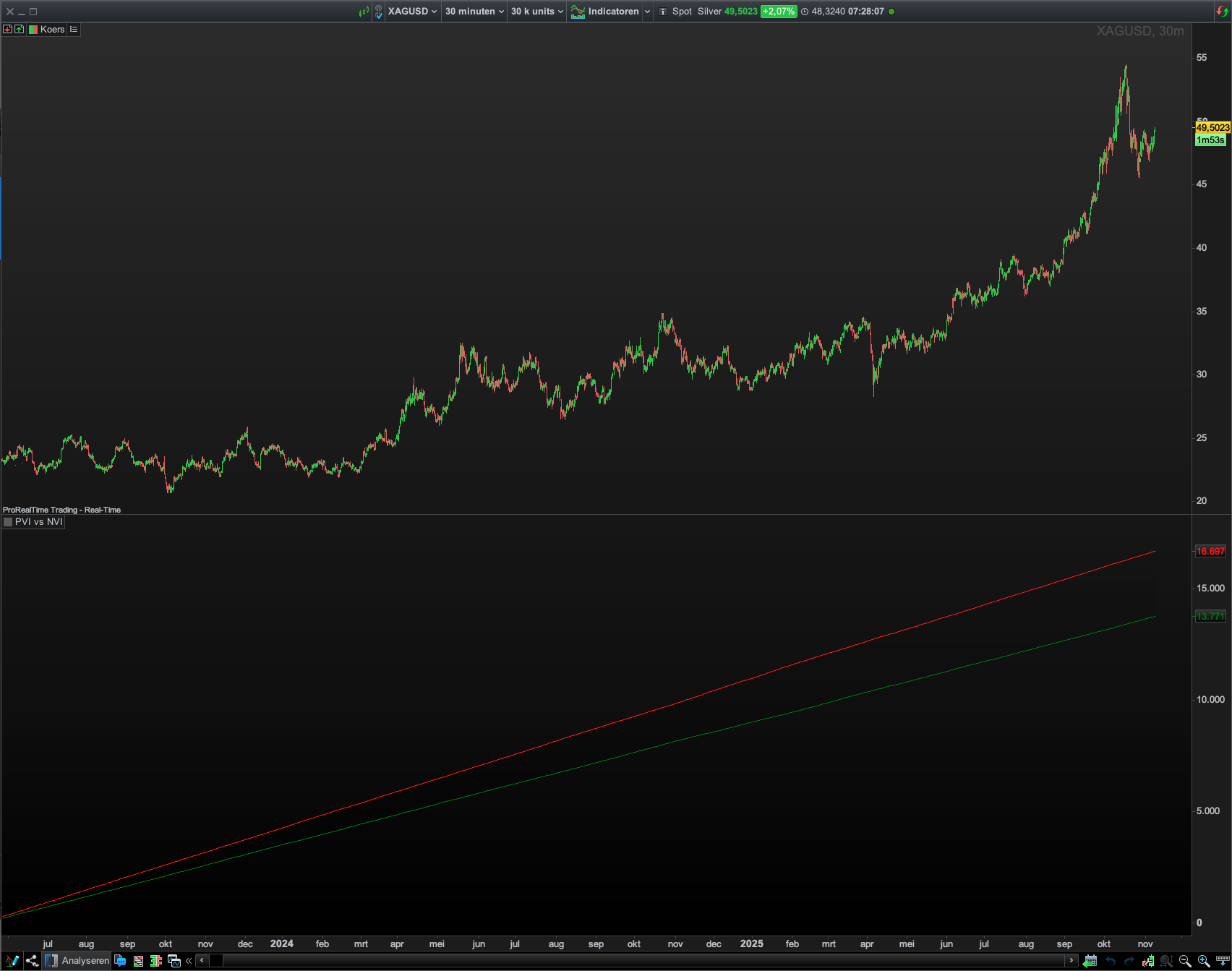The width and height of the screenshot is (1232, 971).
Task: Open the XAGUSD instrument dropdown
Action: (412, 12)
